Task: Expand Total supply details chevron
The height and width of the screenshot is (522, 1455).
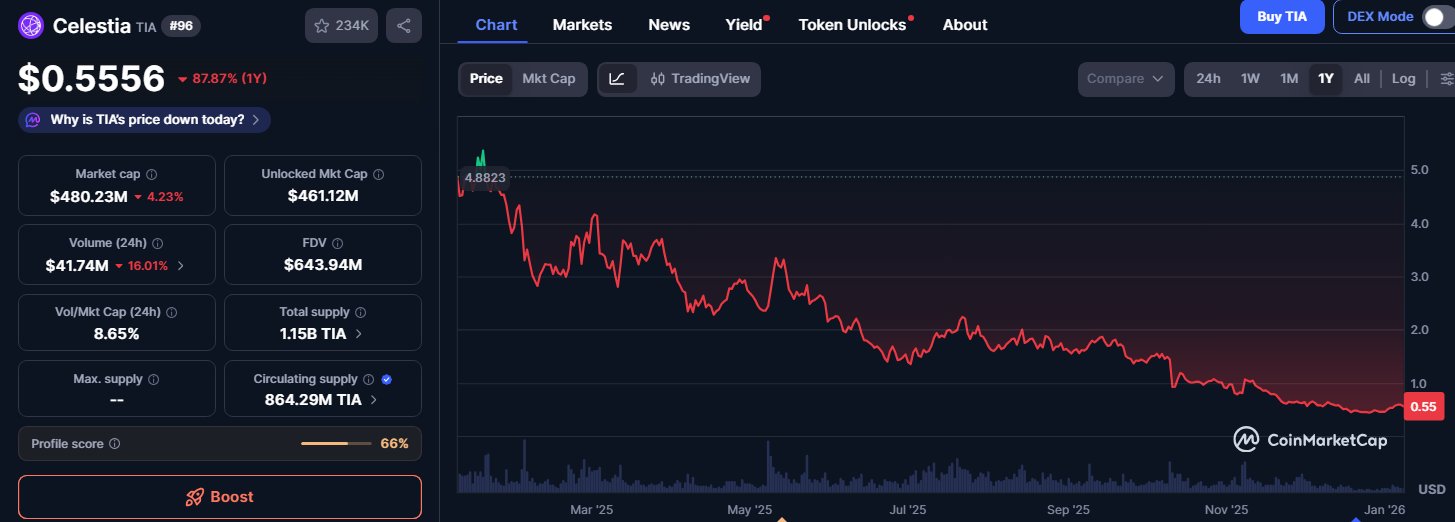Action: pyautogui.click(x=359, y=334)
